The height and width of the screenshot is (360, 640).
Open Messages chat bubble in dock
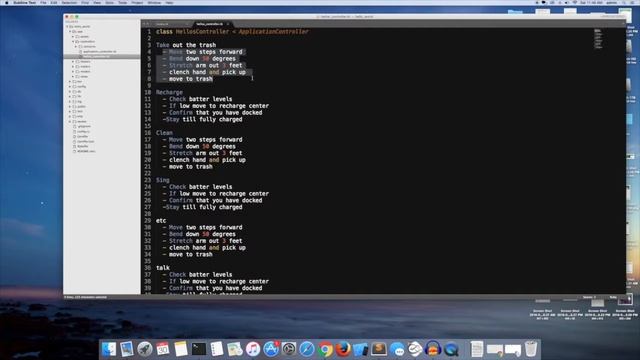397,349
